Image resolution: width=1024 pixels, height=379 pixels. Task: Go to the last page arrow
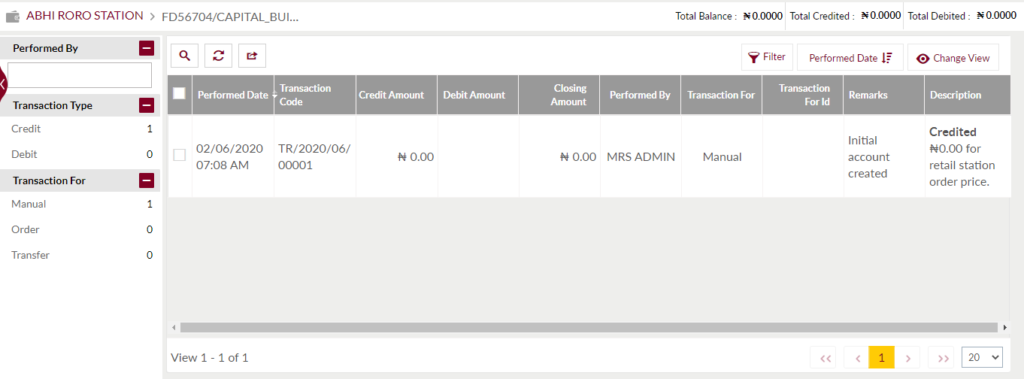tap(942, 357)
